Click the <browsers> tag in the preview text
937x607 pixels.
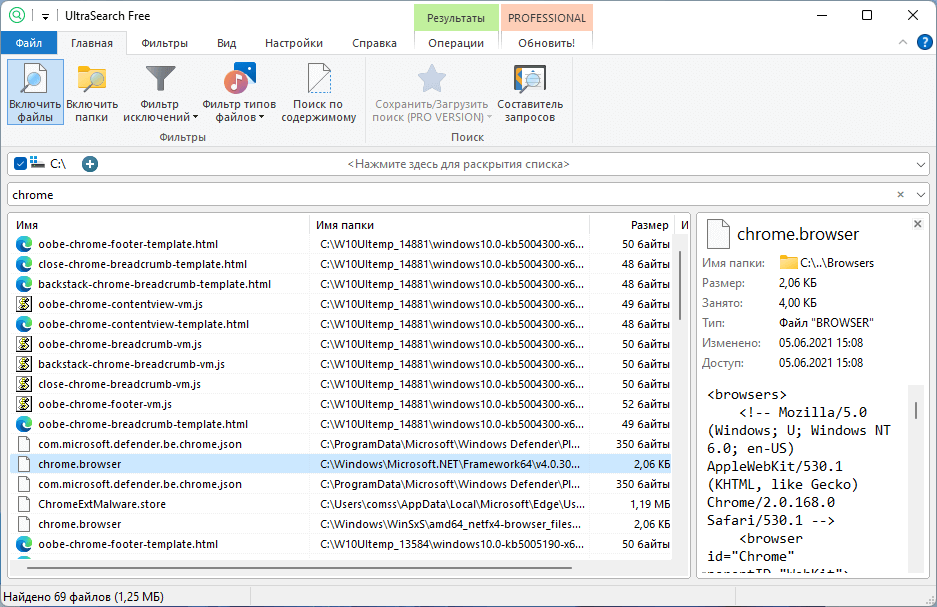click(747, 394)
